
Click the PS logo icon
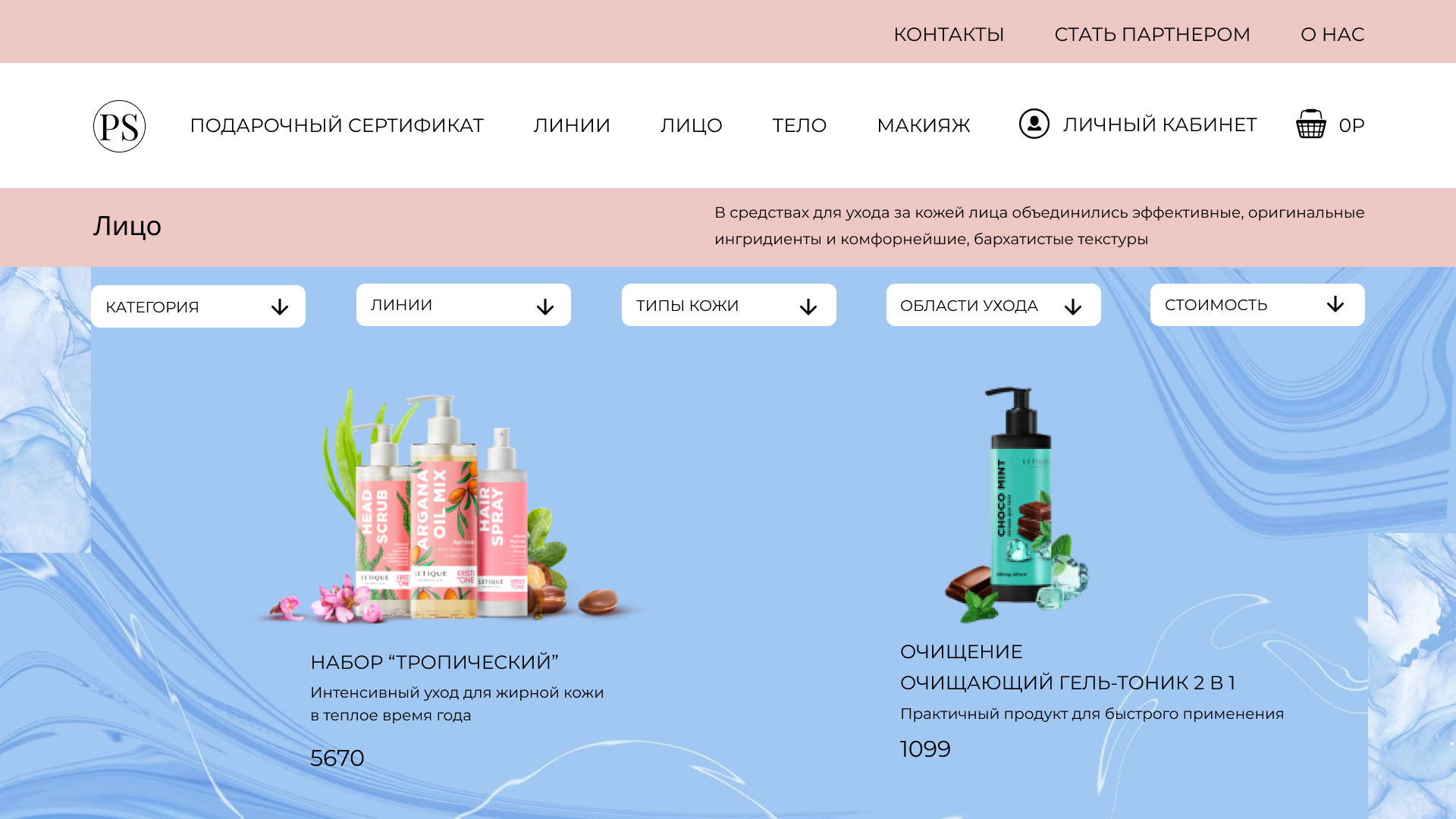point(119,126)
